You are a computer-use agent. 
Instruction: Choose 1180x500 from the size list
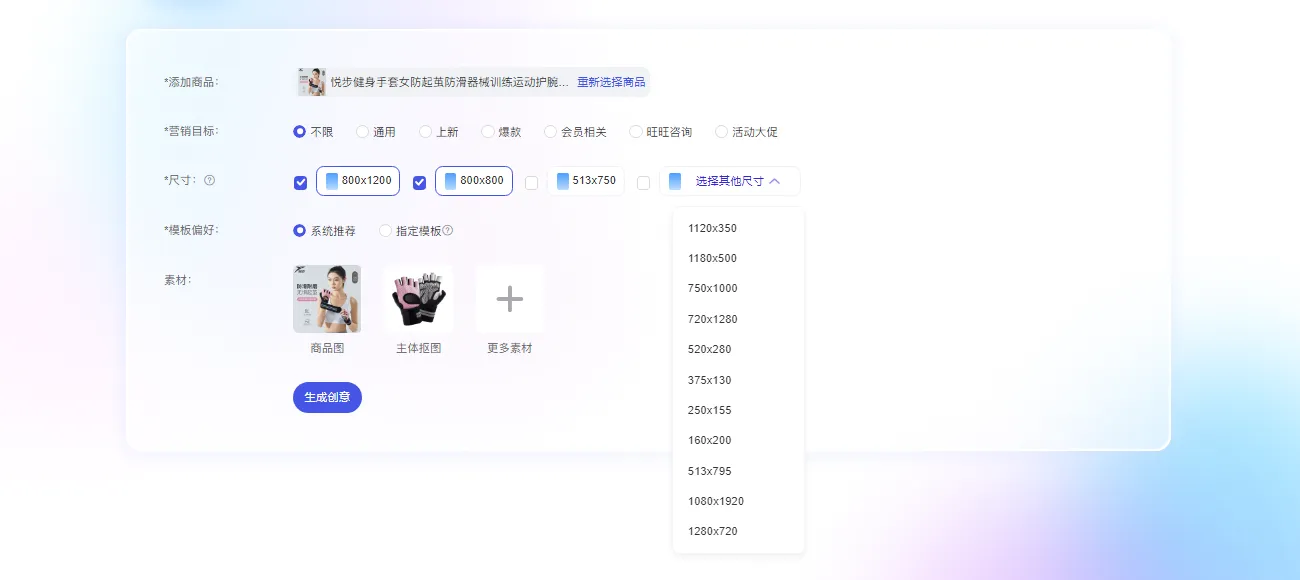coord(738,258)
